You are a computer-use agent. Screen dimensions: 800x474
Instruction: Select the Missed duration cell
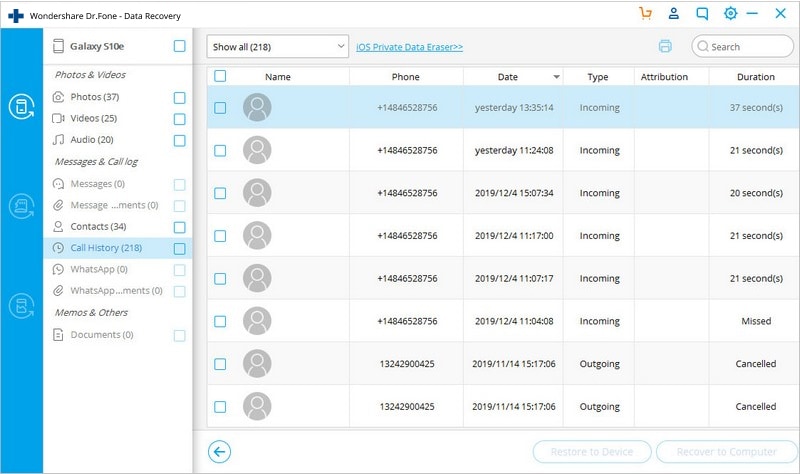click(x=756, y=321)
